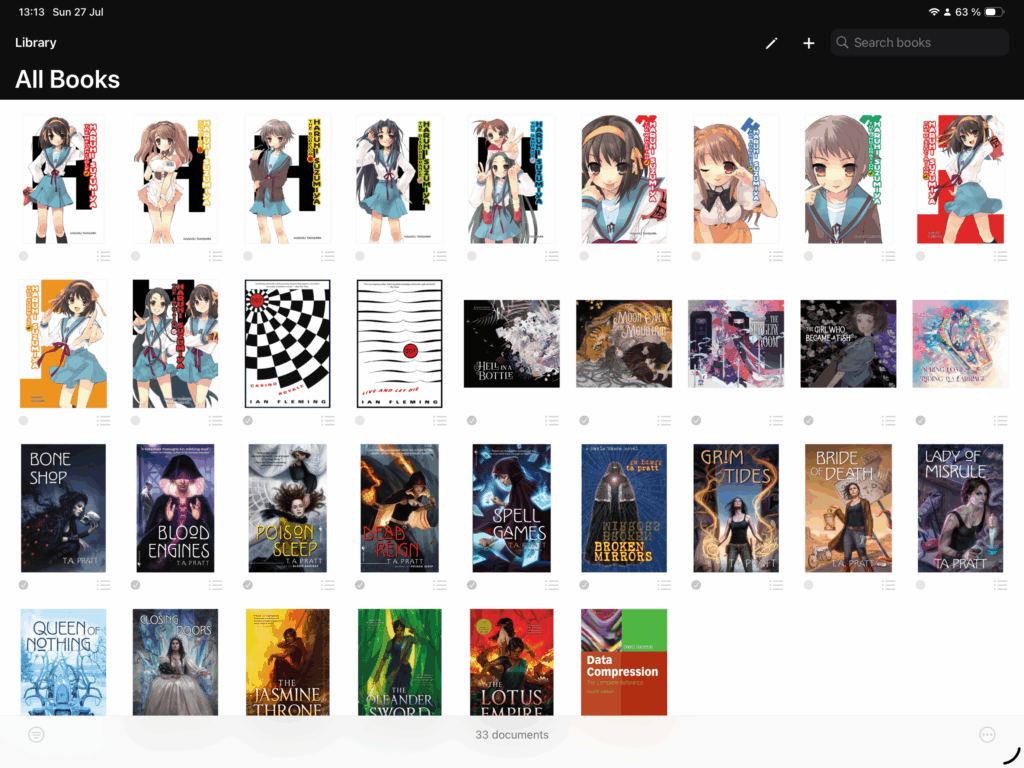
Task: Open the Poison Sleep book cover
Action: pos(287,508)
